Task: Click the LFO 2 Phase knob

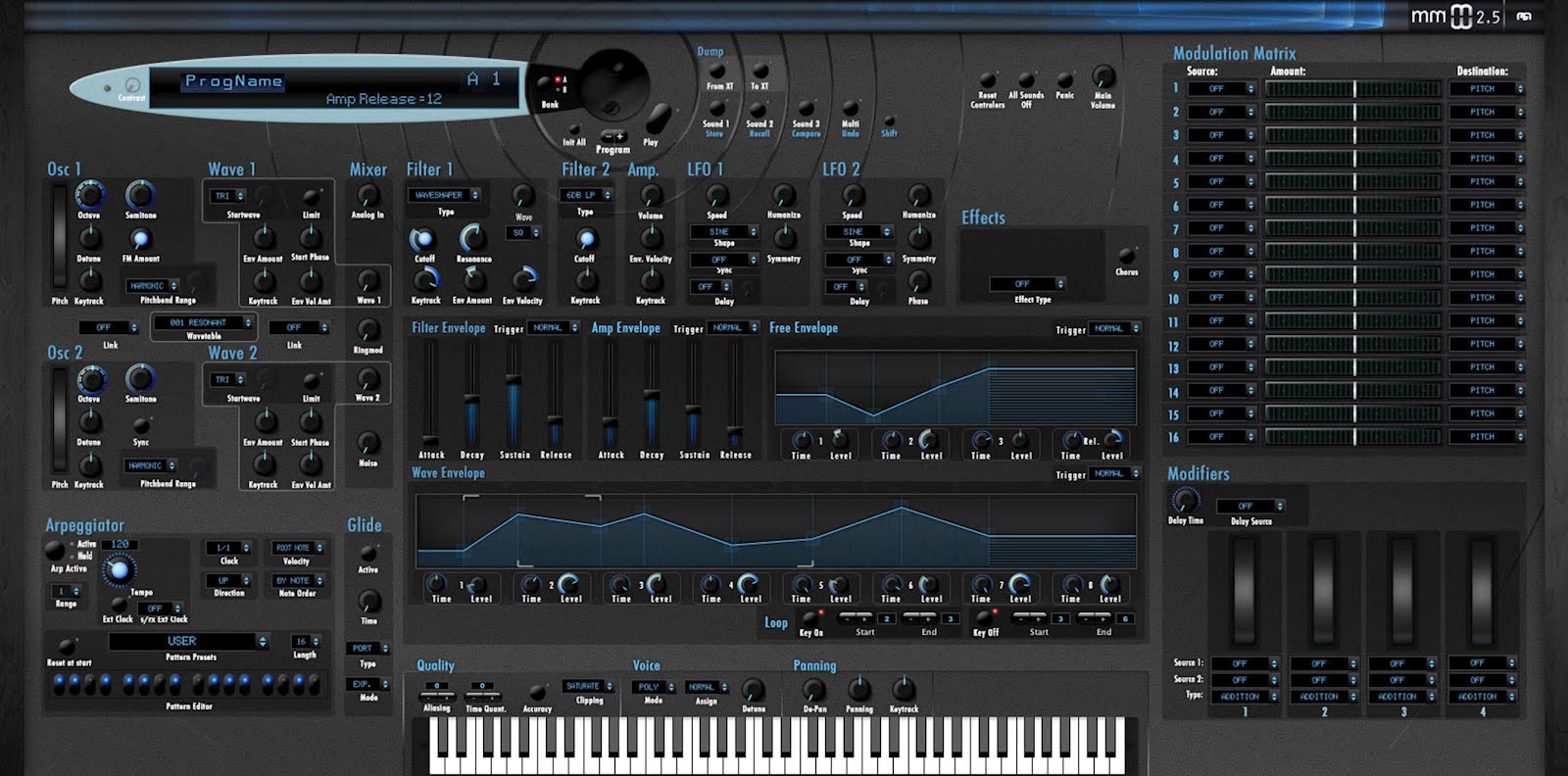Action: [x=918, y=281]
